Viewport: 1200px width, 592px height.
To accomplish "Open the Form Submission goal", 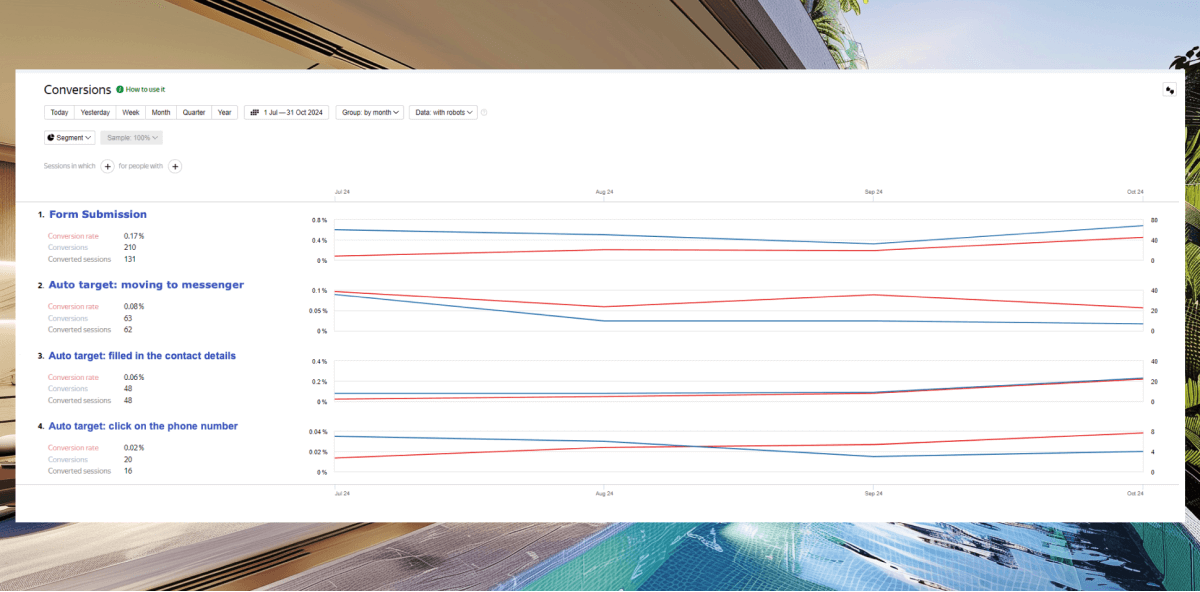I will click(x=98, y=214).
